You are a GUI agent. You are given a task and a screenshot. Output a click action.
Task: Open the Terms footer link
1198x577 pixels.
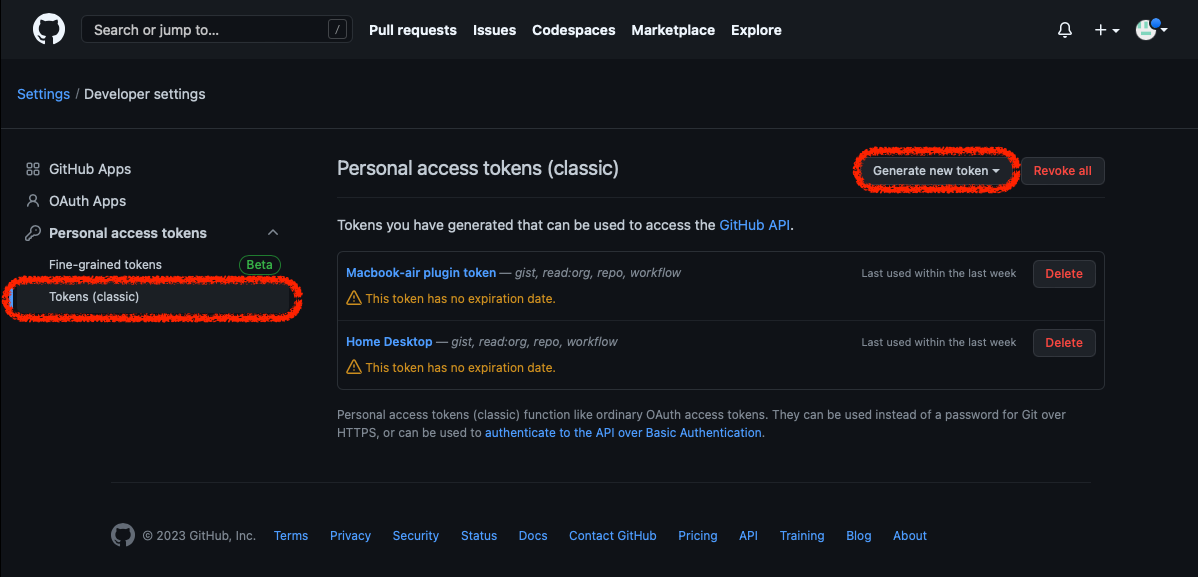(291, 536)
